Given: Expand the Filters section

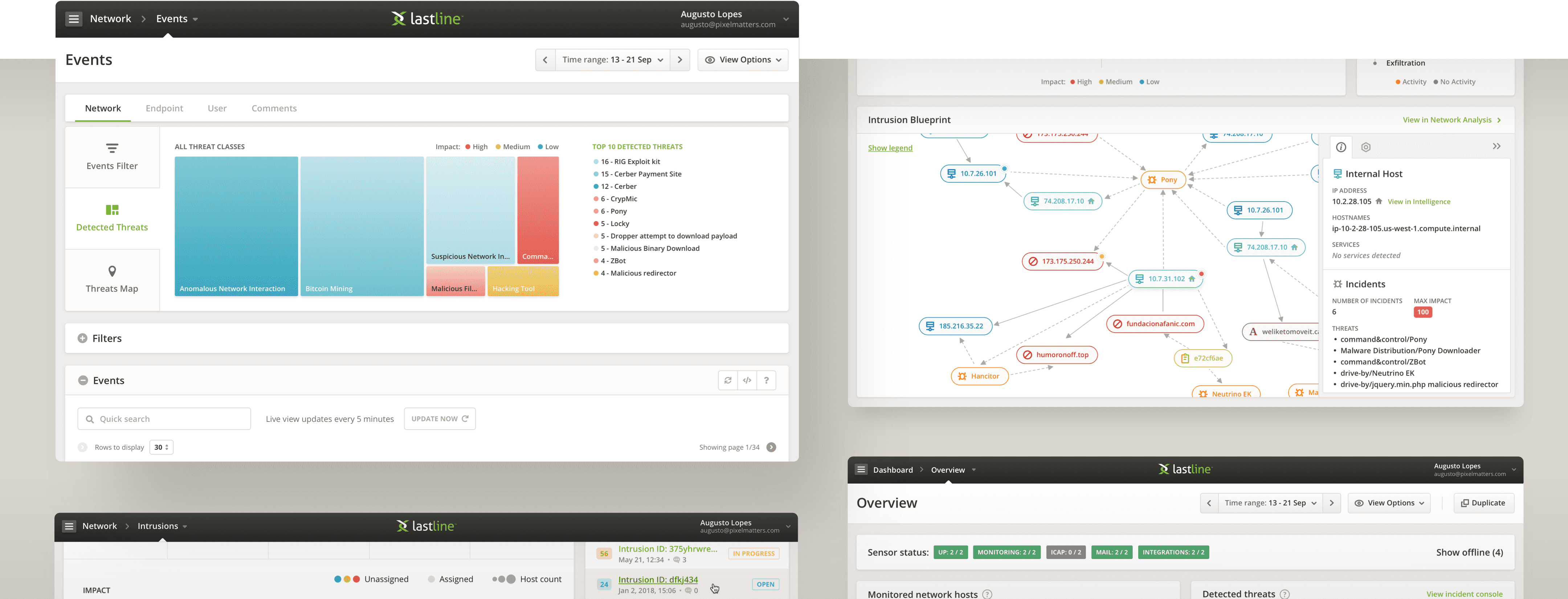Looking at the screenshot, I should click(83, 338).
